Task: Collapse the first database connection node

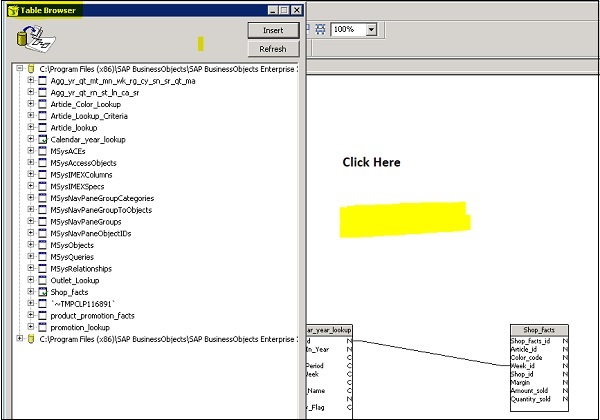Action: click(19, 69)
